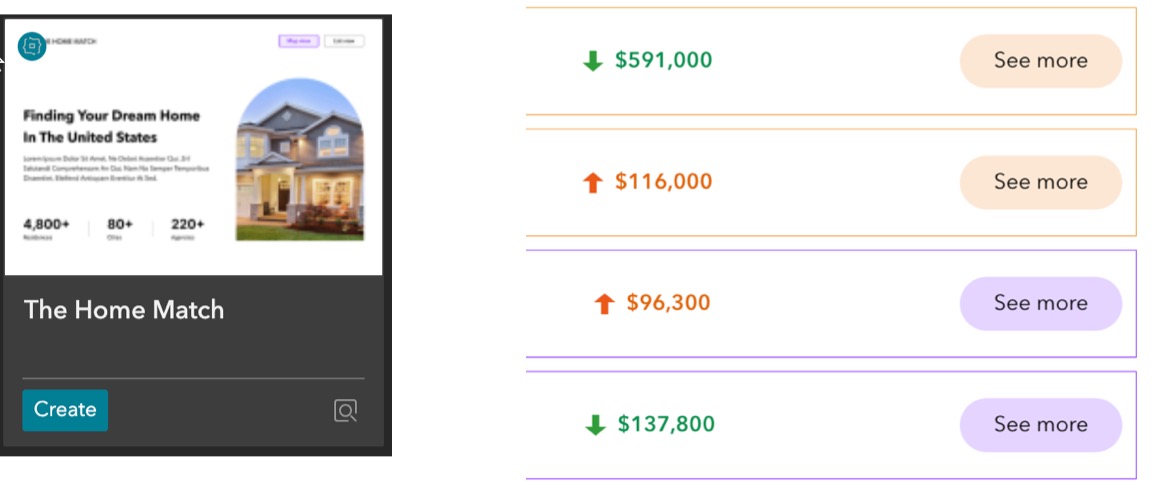The height and width of the screenshot is (482, 1152).
Task: Click the green down arrow beside $137,800
Action: [595, 425]
